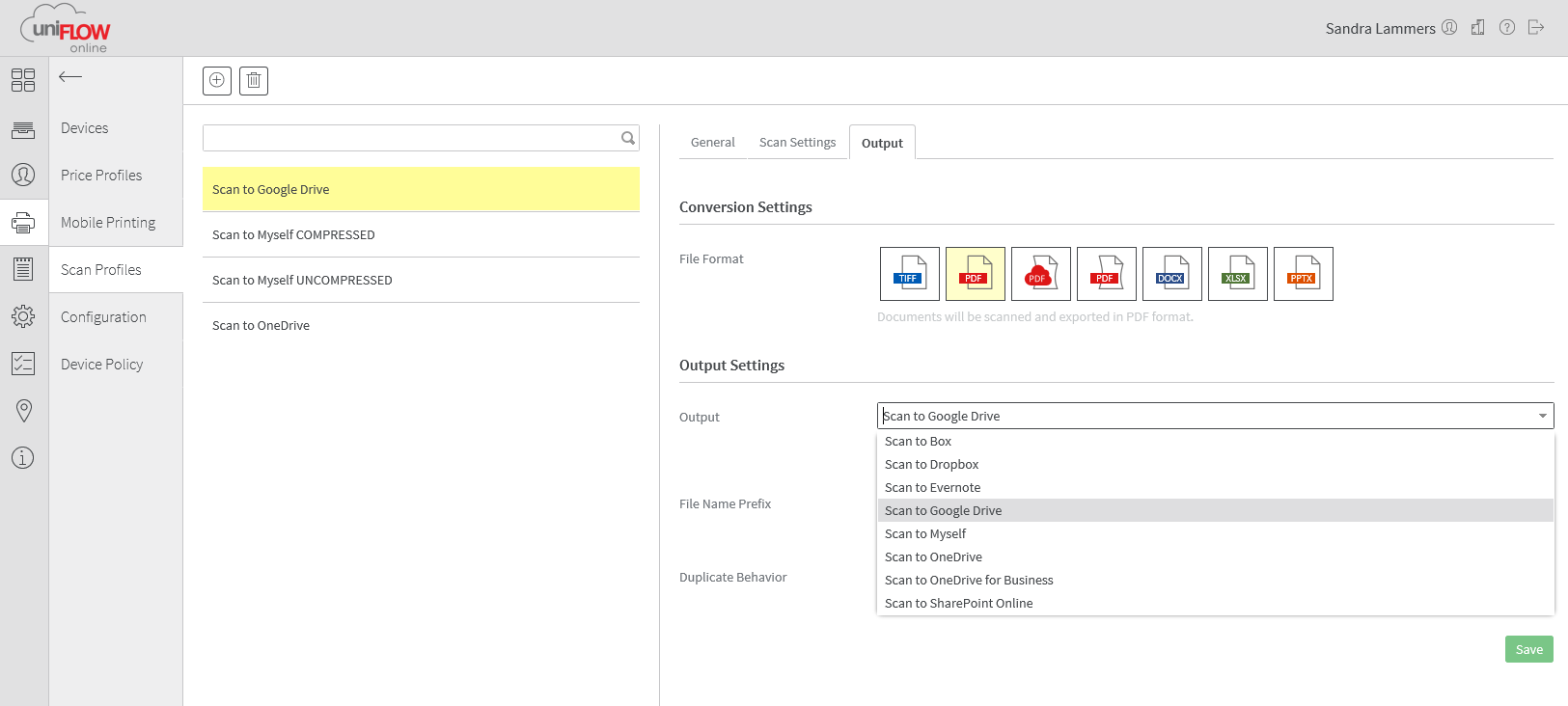Open the user accounts sidebar icon
This screenshot has width=1568, height=706.
coord(23,175)
